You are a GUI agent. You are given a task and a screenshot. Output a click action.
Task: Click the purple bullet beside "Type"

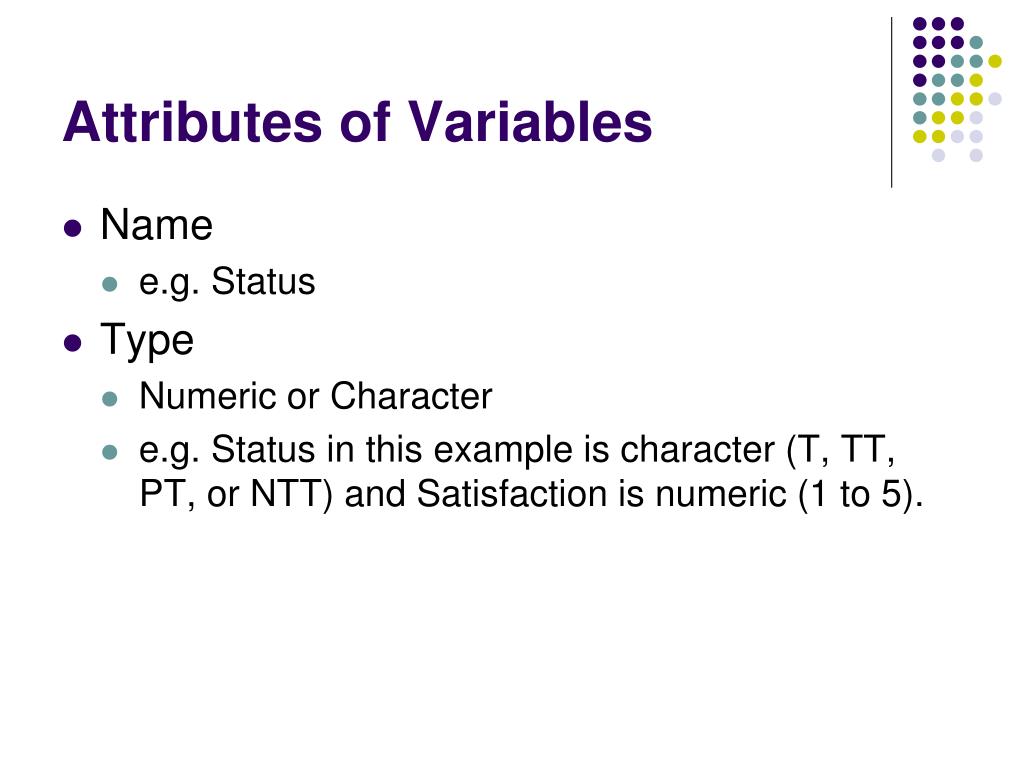(72, 343)
